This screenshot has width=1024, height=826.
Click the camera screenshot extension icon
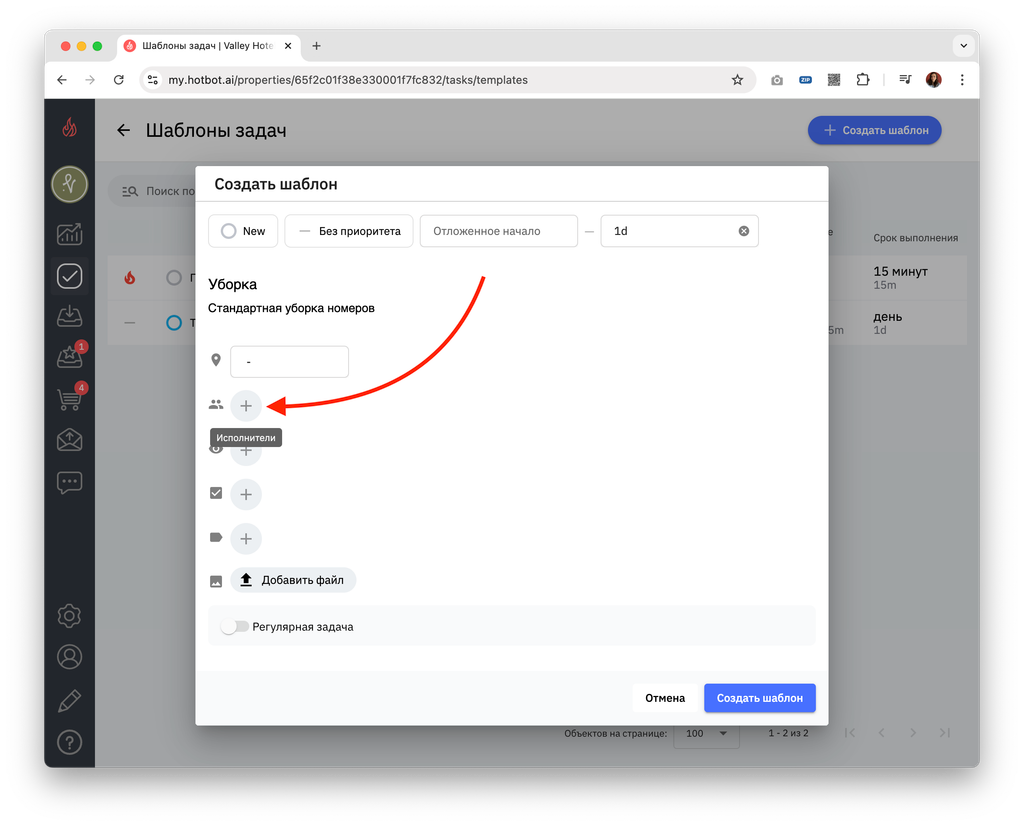pyautogui.click(x=776, y=80)
